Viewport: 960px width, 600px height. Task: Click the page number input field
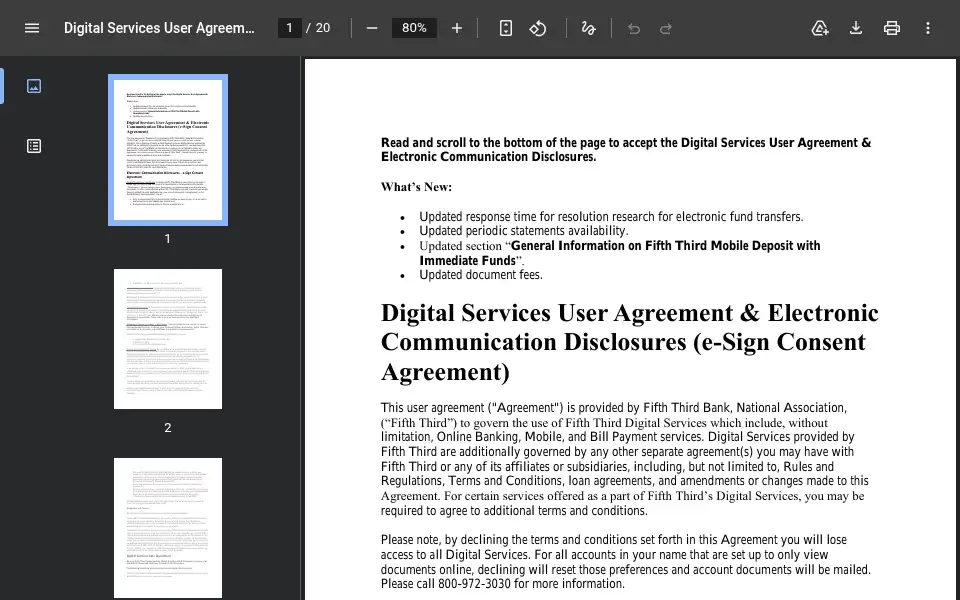click(290, 28)
